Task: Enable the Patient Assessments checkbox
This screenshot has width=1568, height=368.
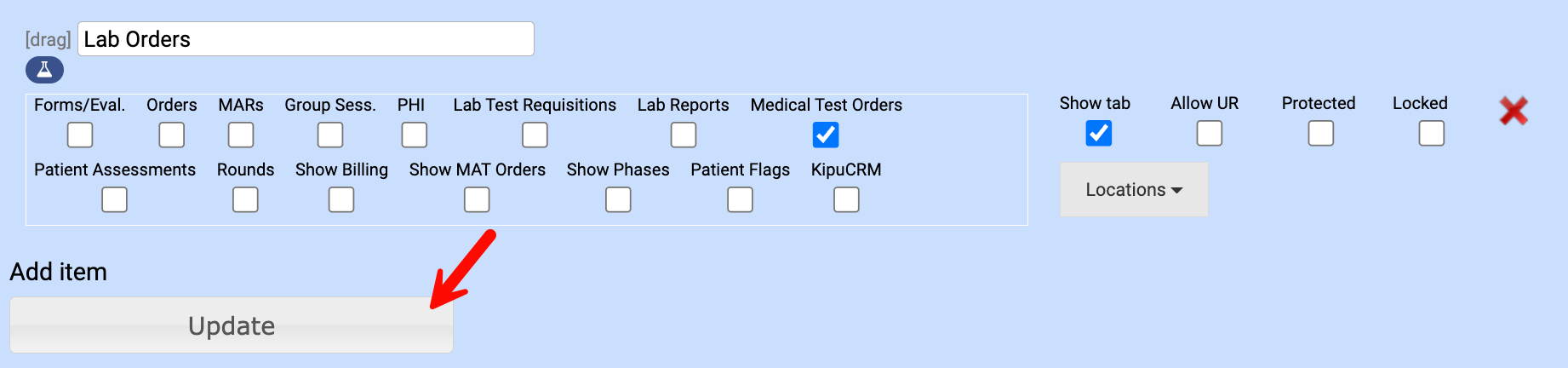Action: [114, 199]
